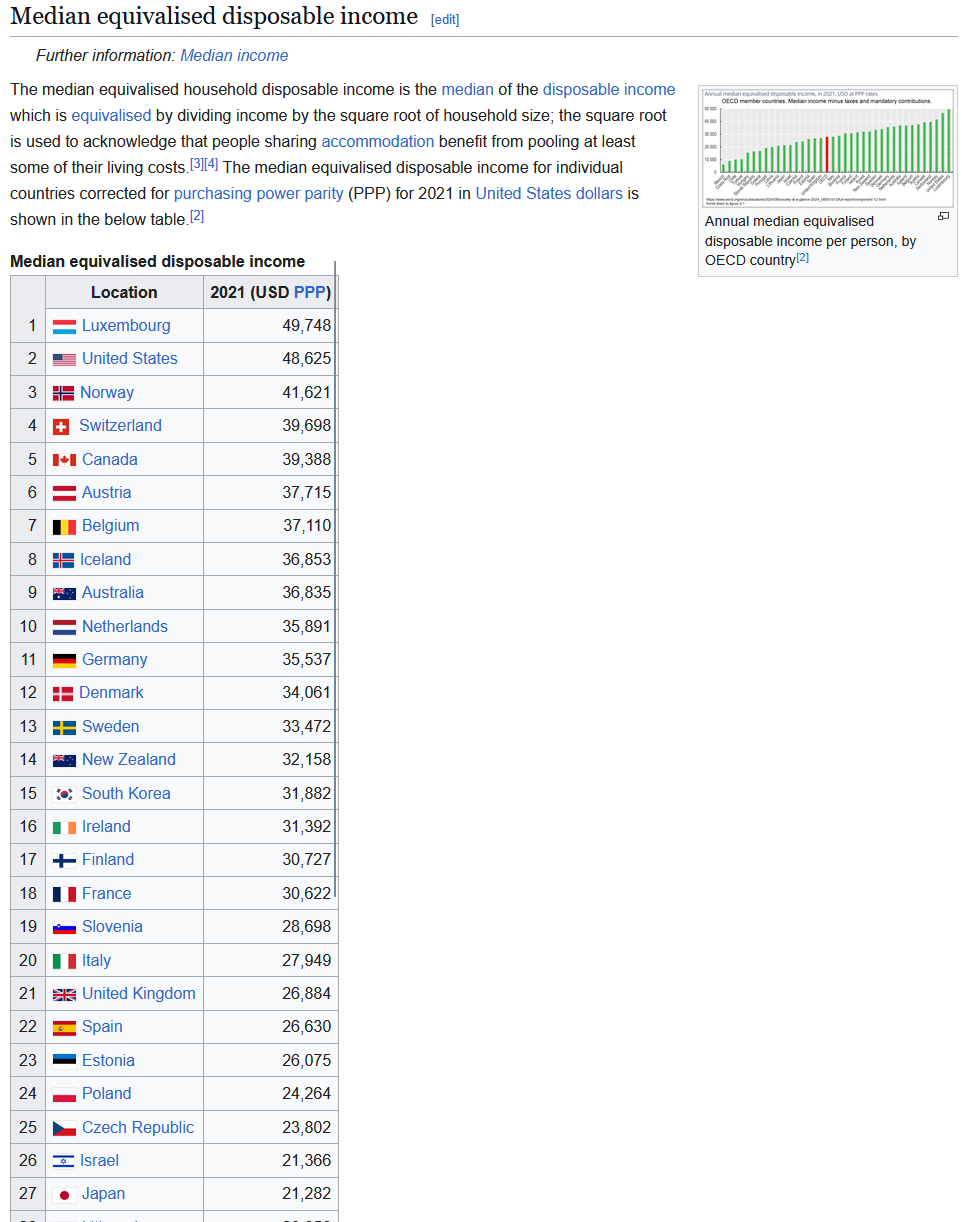This screenshot has height=1222, width=962.
Task: Click the Norway flag icon
Action: tap(63, 393)
